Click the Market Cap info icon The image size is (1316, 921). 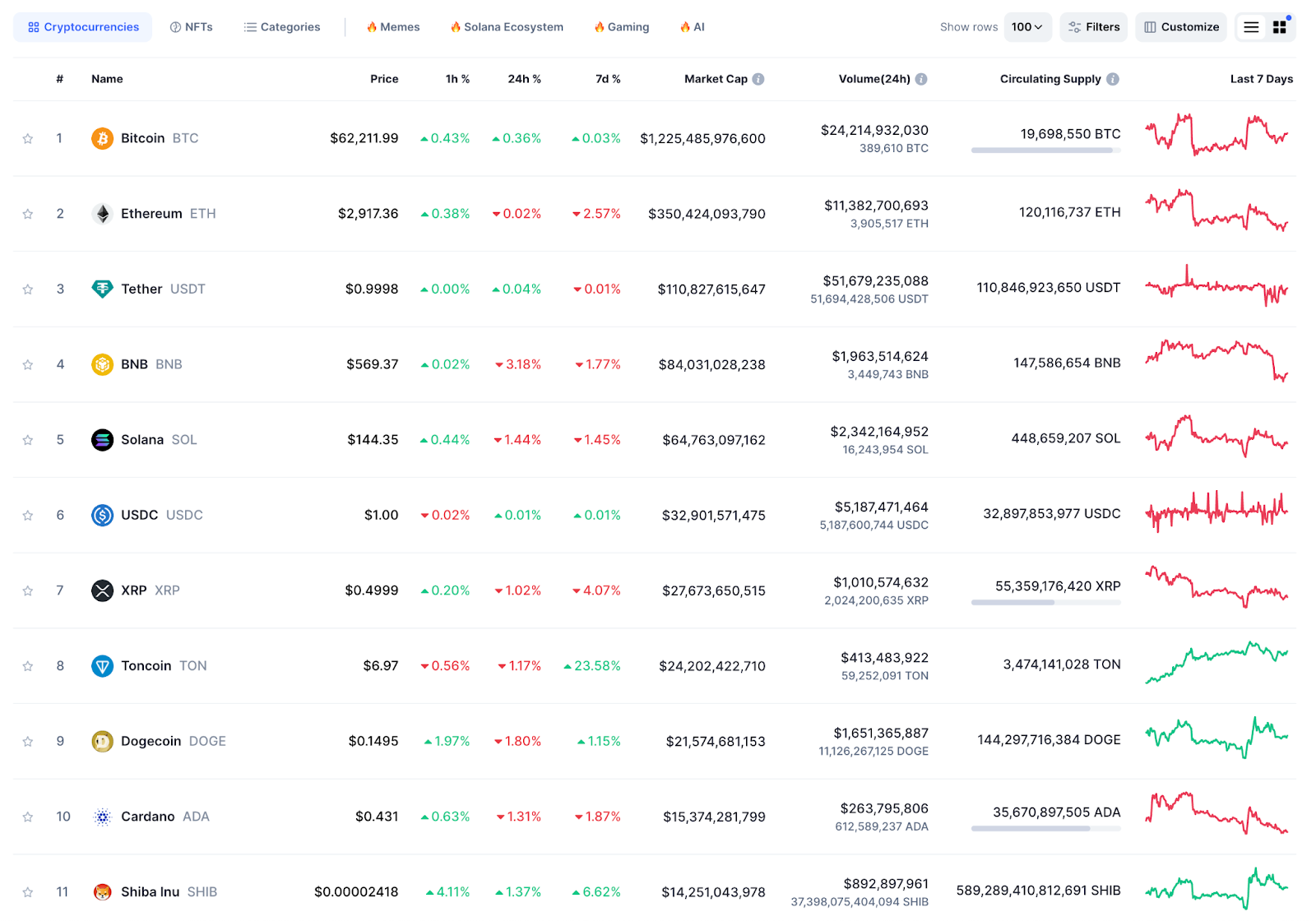758,79
